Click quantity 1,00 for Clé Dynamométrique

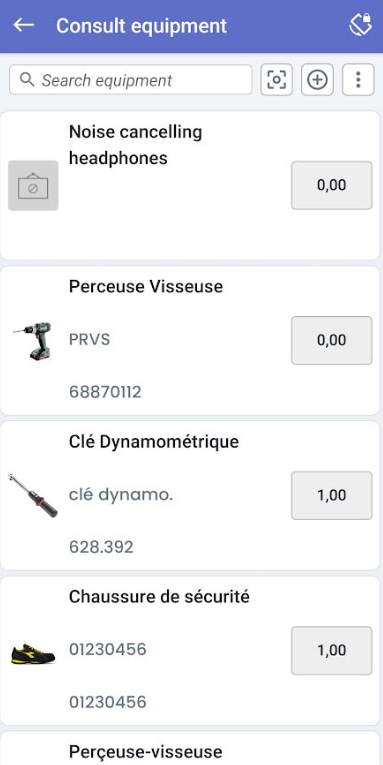(332, 495)
